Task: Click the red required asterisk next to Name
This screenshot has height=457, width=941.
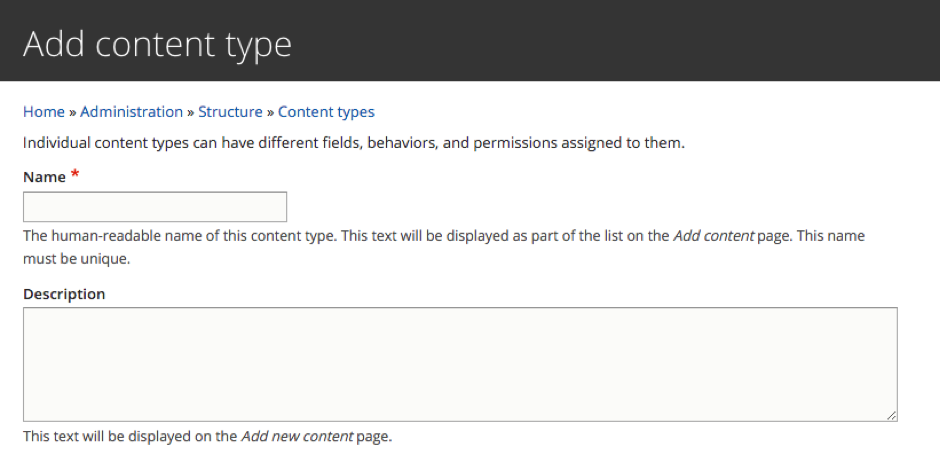Action: pyautogui.click(x=75, y=175)
